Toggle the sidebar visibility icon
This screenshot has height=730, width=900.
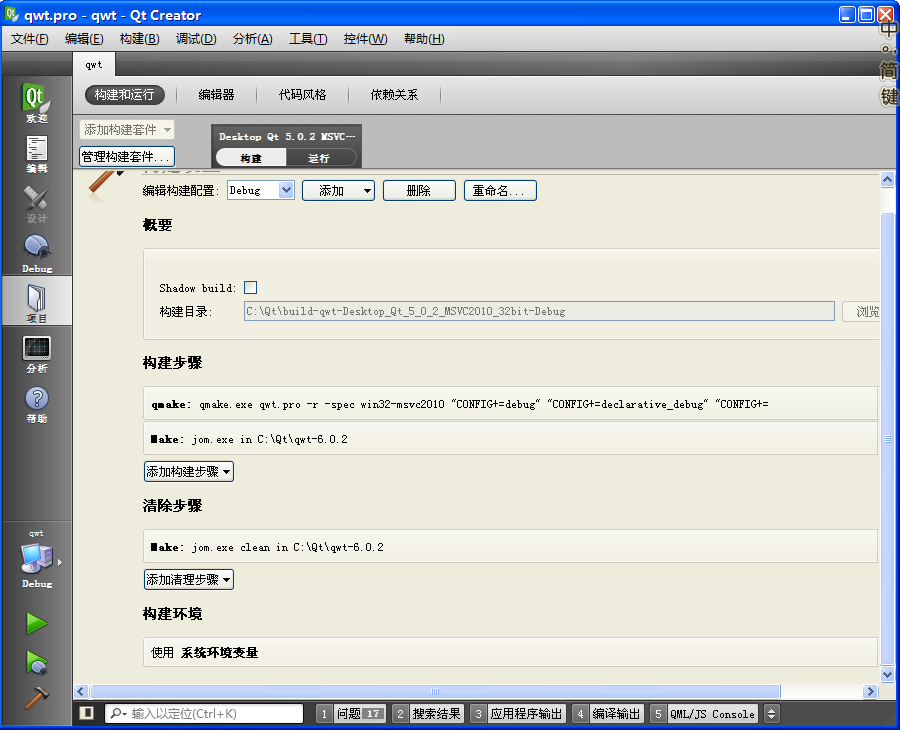click(x=87, y=713)
